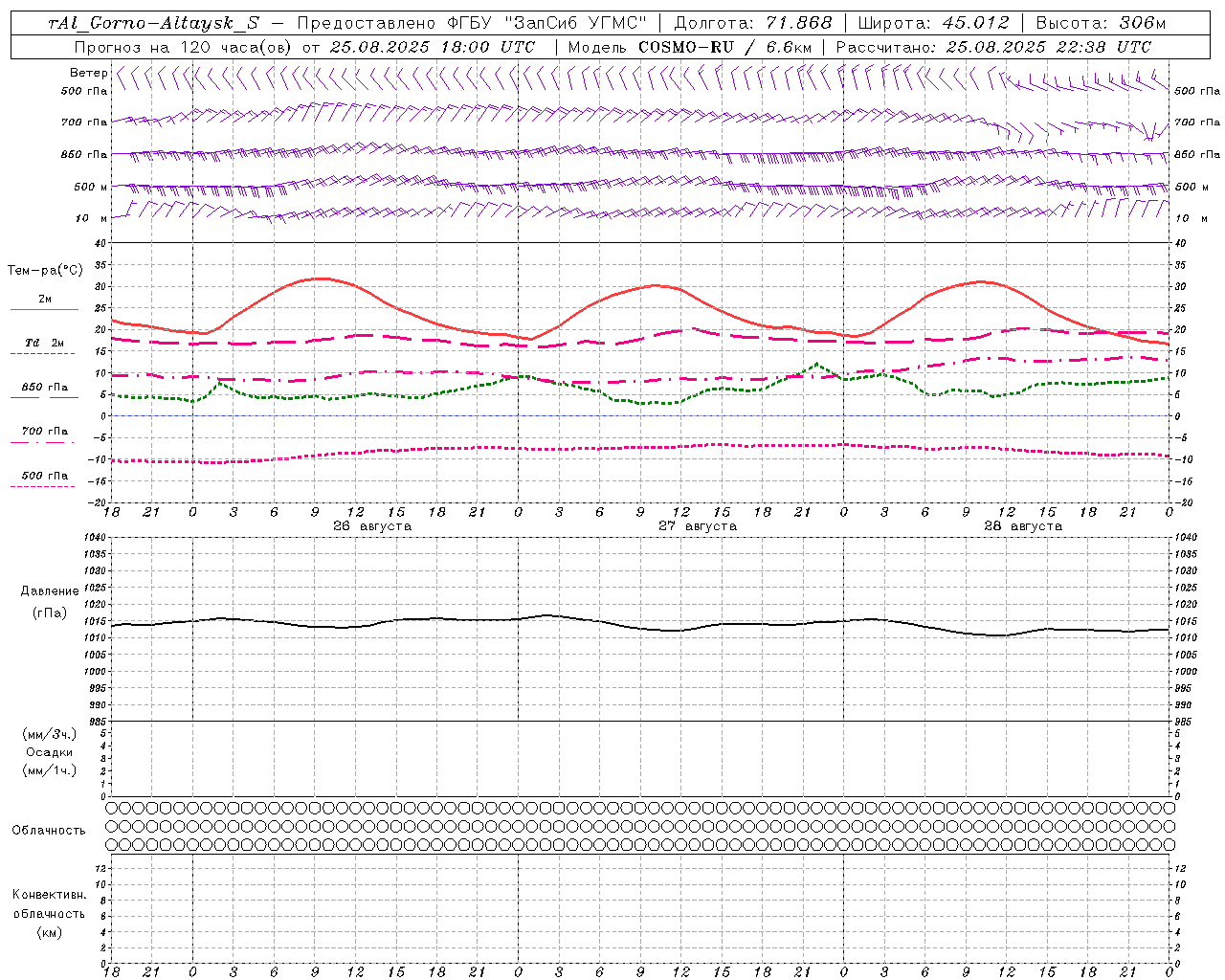Click the Осадки panel label
The image size is (1225, 980).
coord(50,752)
